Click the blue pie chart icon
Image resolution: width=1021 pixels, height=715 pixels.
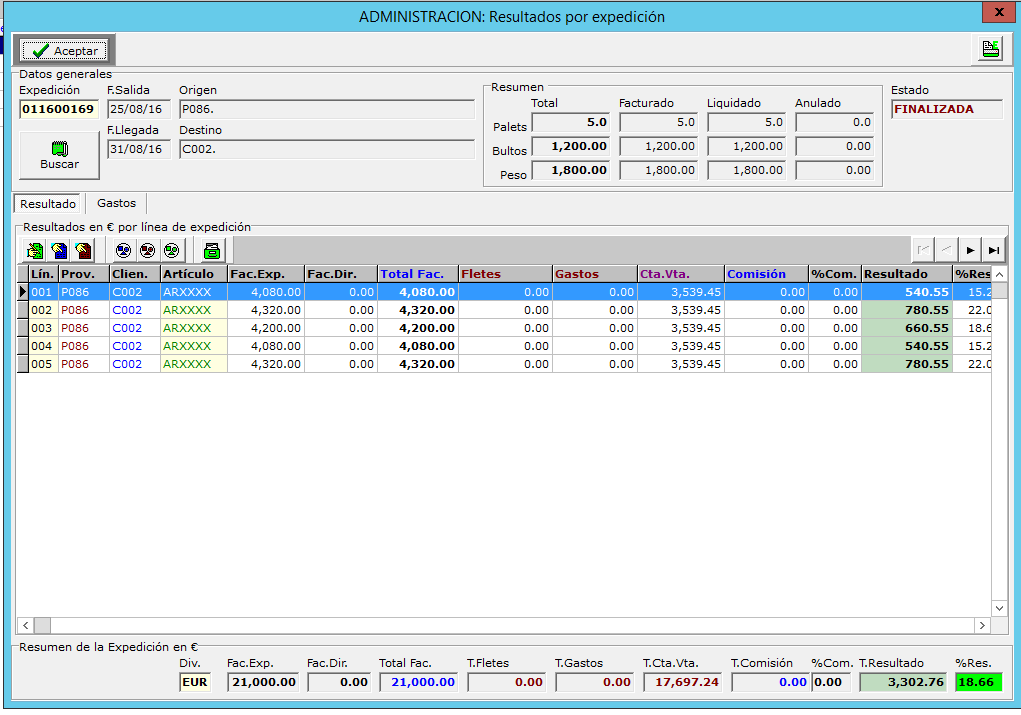tap(123, 250)
